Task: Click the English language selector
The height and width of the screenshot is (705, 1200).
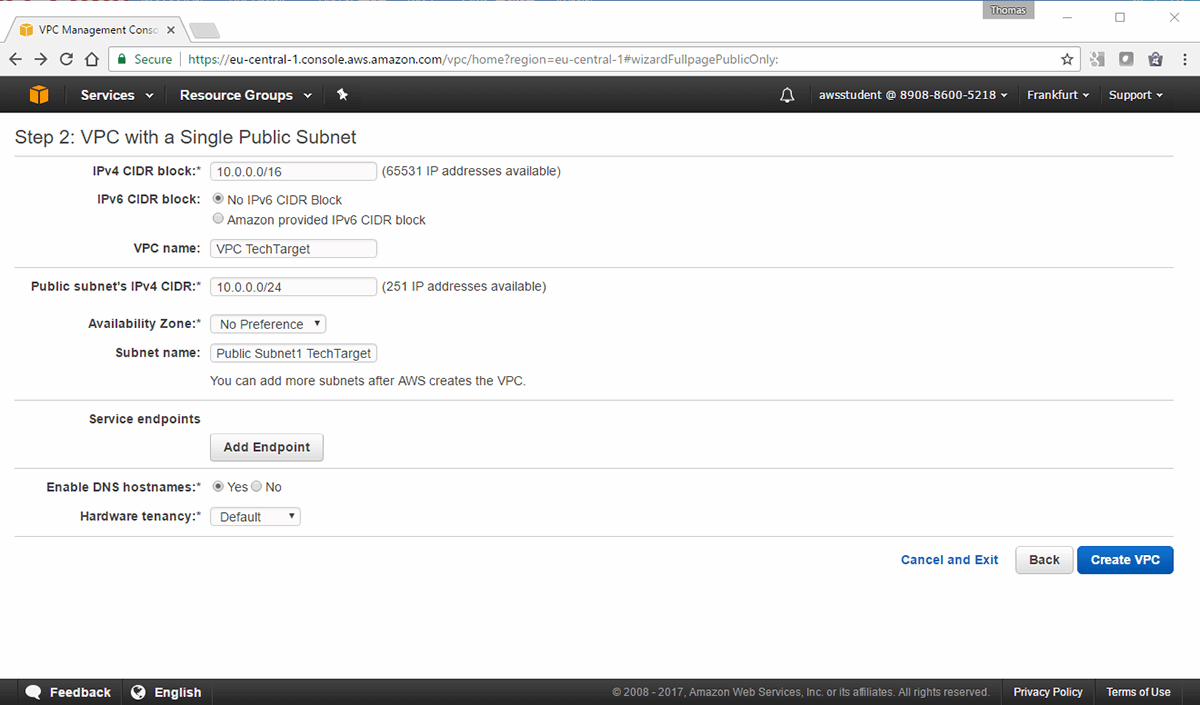Action: tap(166, 692)
